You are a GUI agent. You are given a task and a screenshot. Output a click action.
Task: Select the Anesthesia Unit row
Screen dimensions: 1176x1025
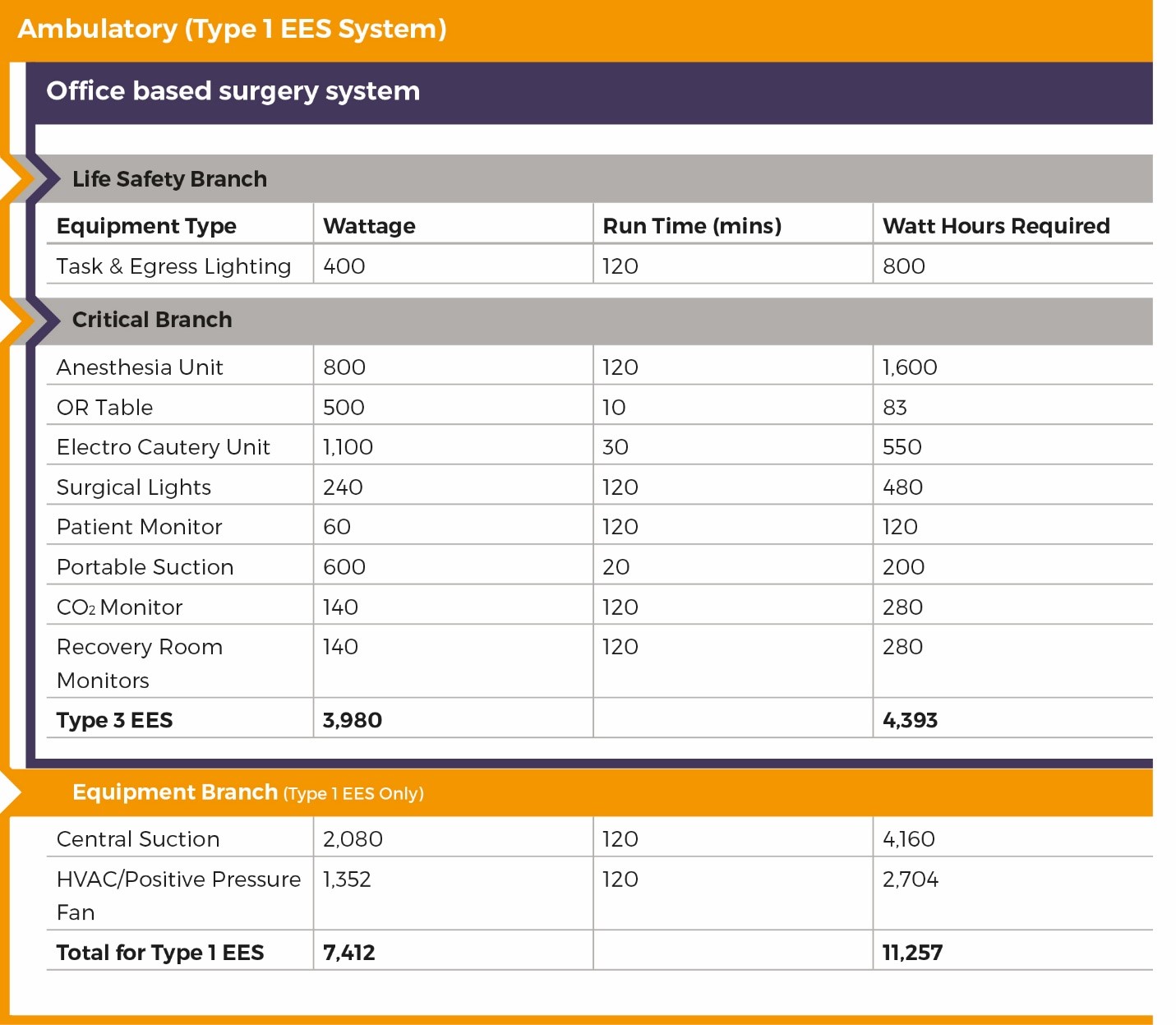tap(140, 367)
